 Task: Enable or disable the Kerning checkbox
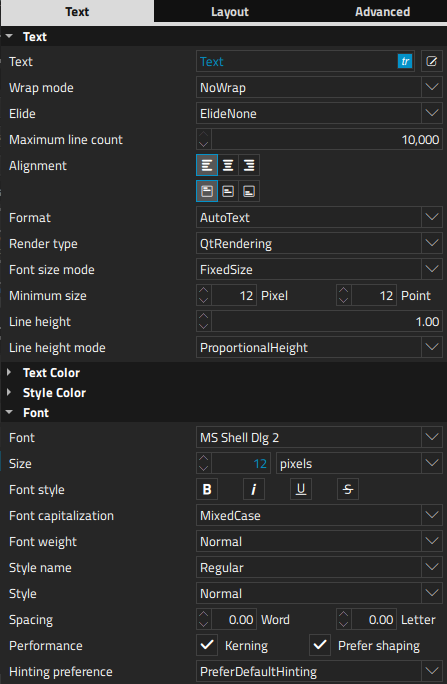[x=207, y=646]
